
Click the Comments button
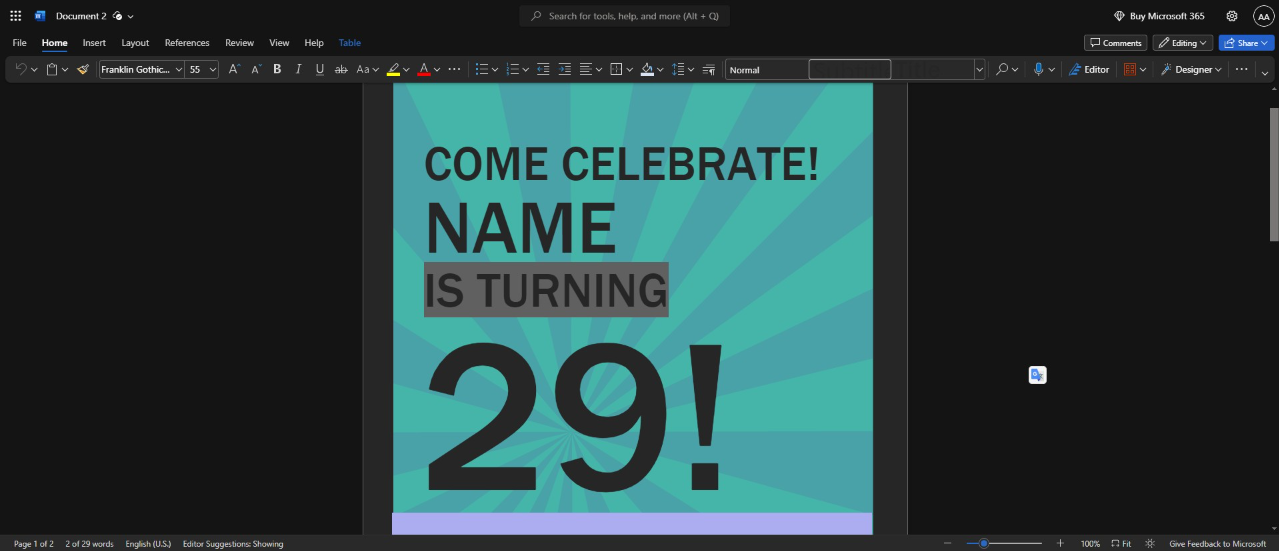(1115, 43)
